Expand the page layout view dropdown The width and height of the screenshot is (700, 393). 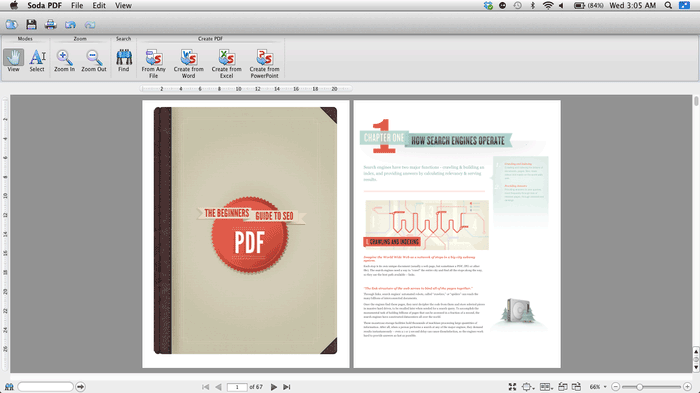coord(546,387)
